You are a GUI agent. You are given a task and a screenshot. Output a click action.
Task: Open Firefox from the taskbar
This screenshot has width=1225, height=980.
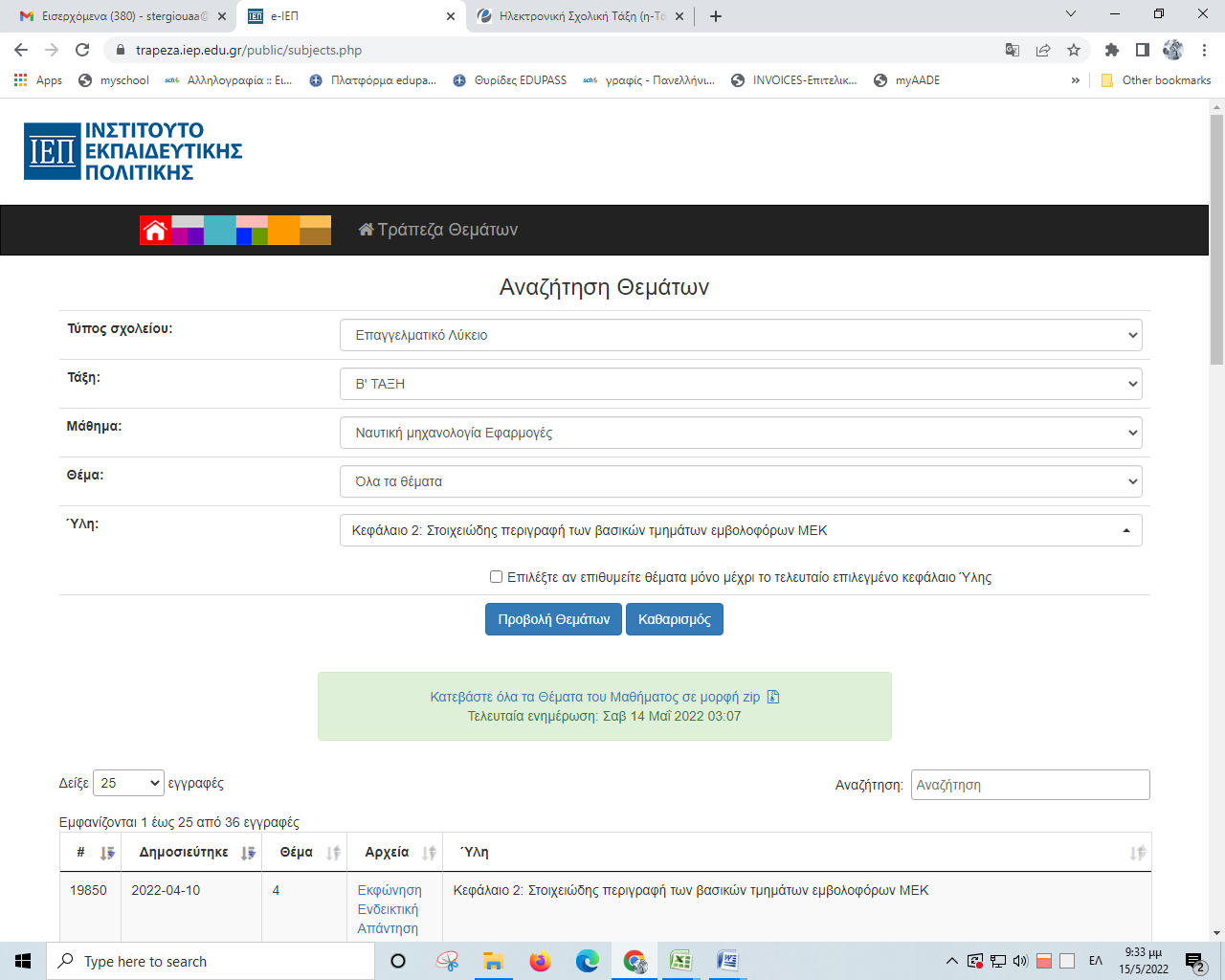pos(541,961)
